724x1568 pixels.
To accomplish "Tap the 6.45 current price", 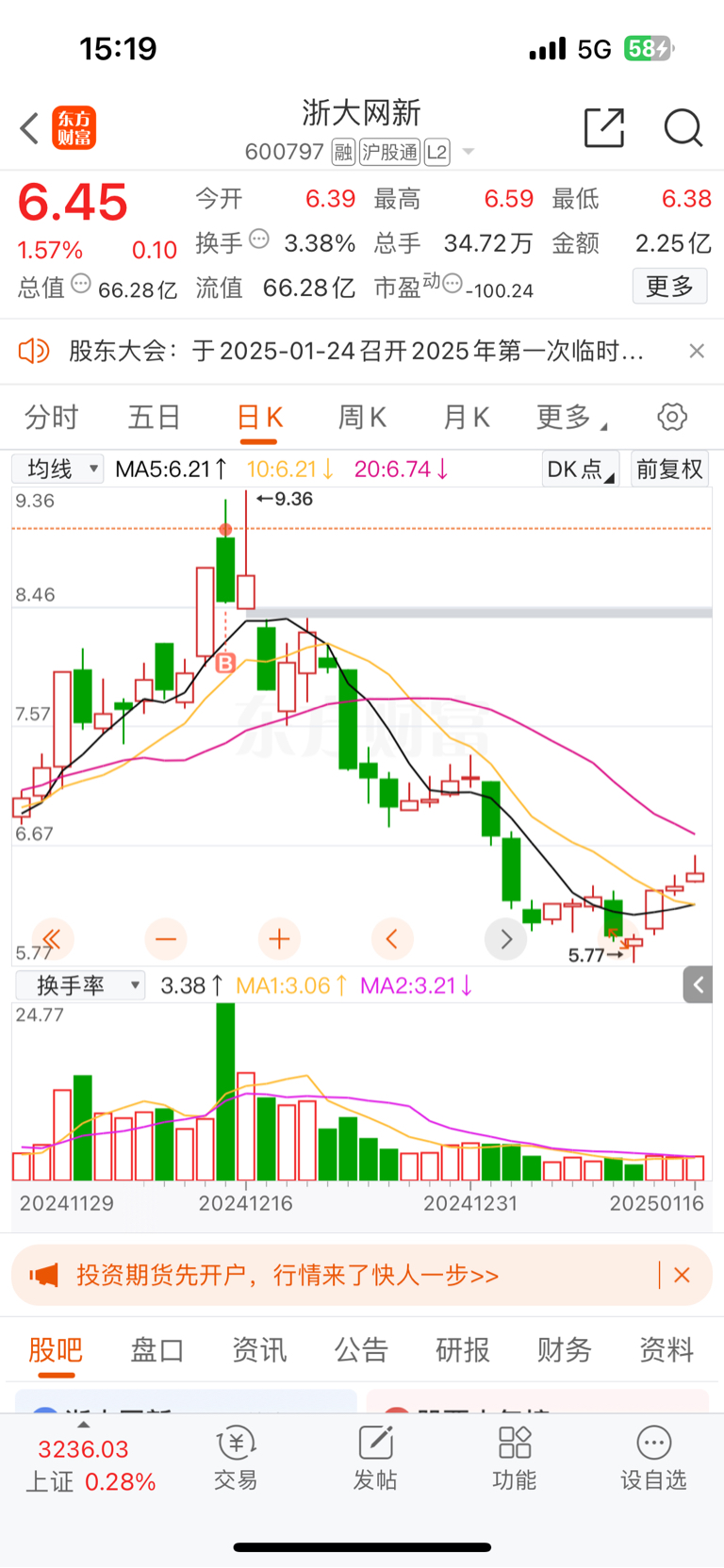I will 73,203.
